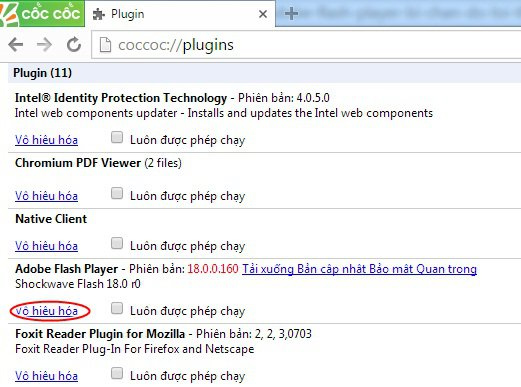The height and width of the screenshot is (387, 521).
Task: Click Flash version number 18.0.0.160
Action: [x=213, y=269]
